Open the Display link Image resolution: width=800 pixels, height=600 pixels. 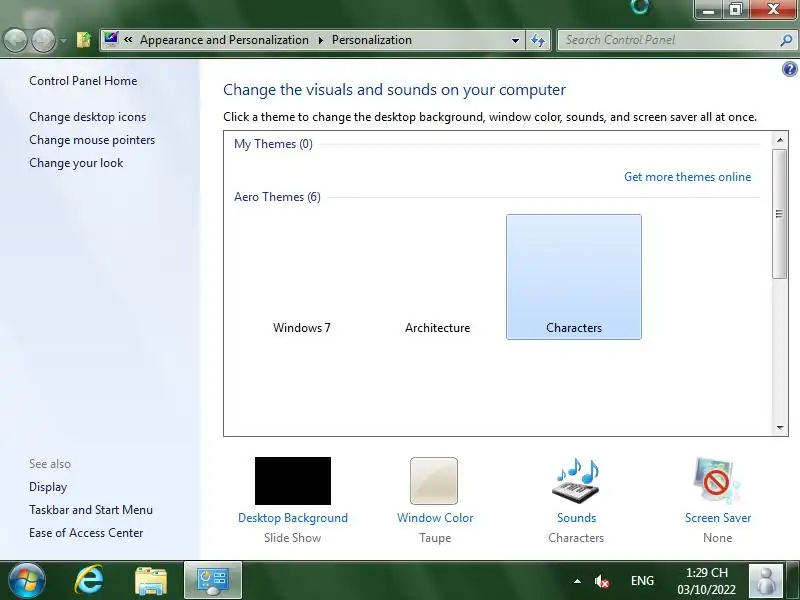pos(48,487)
